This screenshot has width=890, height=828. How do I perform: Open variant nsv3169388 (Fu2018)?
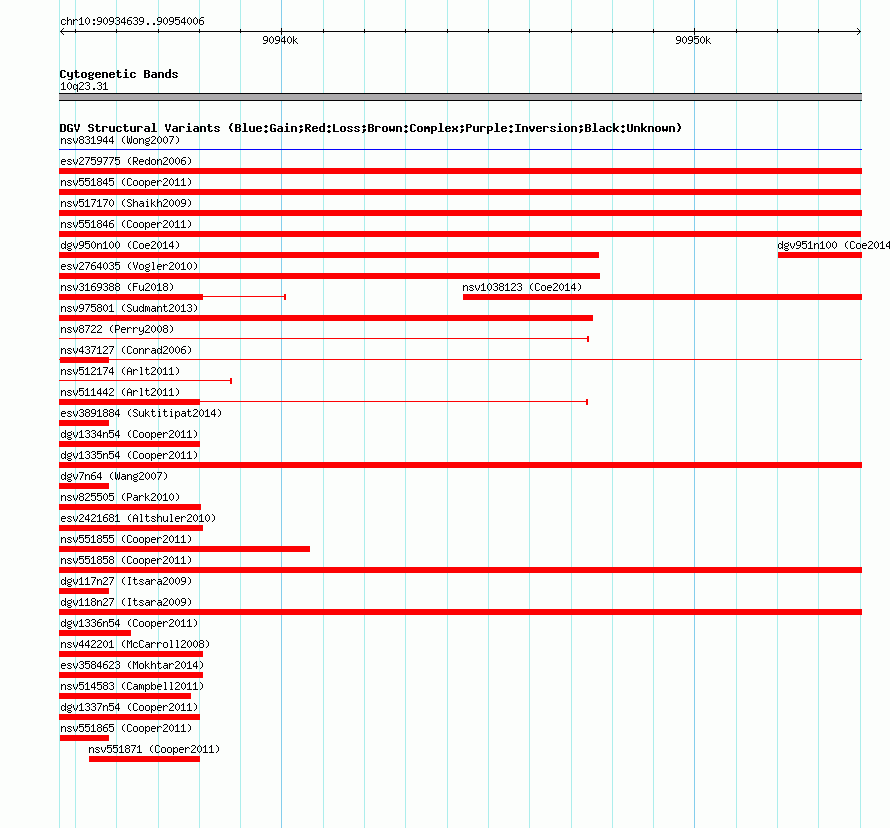[x=117, y=287]
